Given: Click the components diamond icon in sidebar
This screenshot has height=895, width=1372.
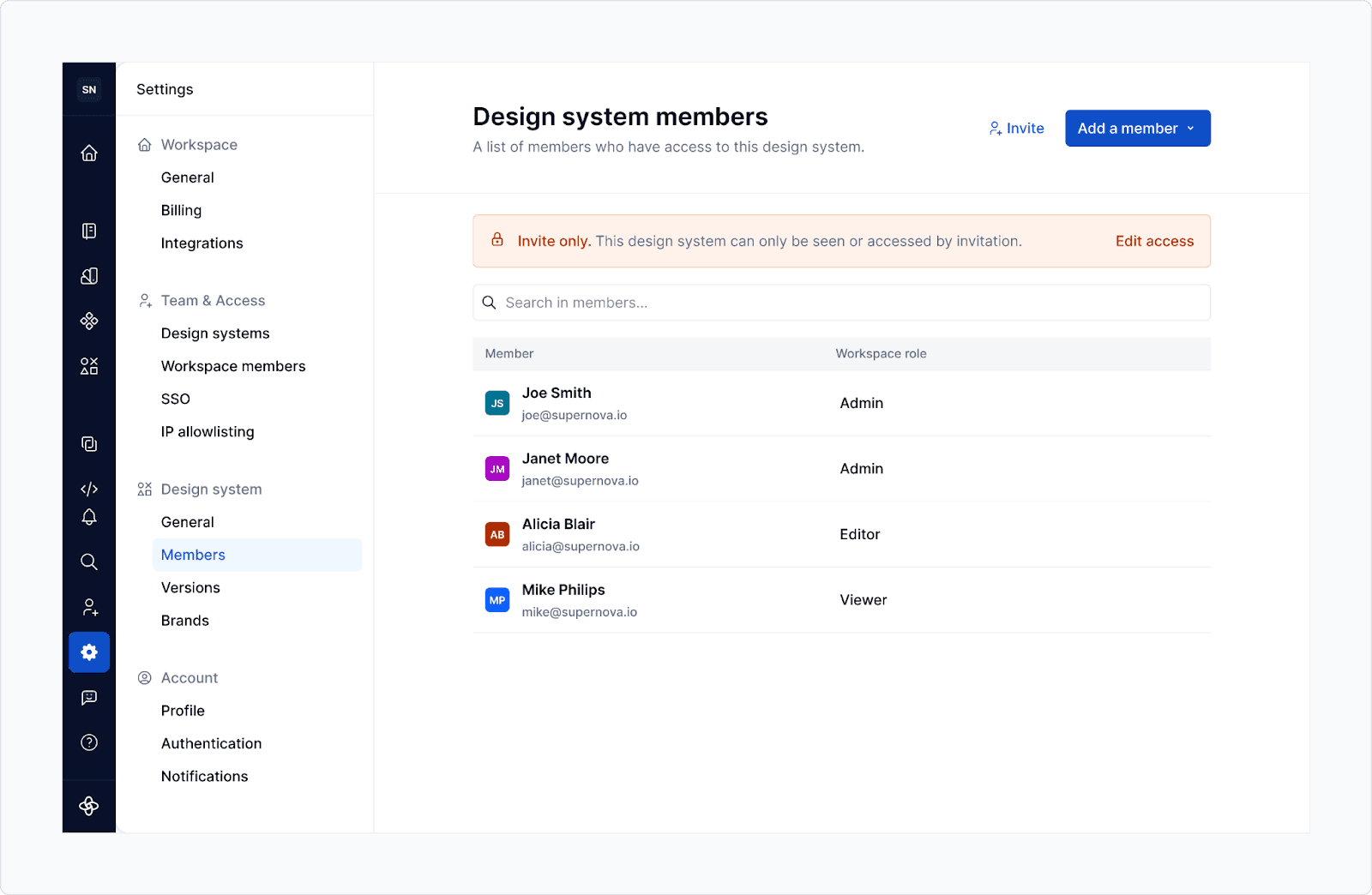Looking at the screenshot, I should [x=89, y=321].
